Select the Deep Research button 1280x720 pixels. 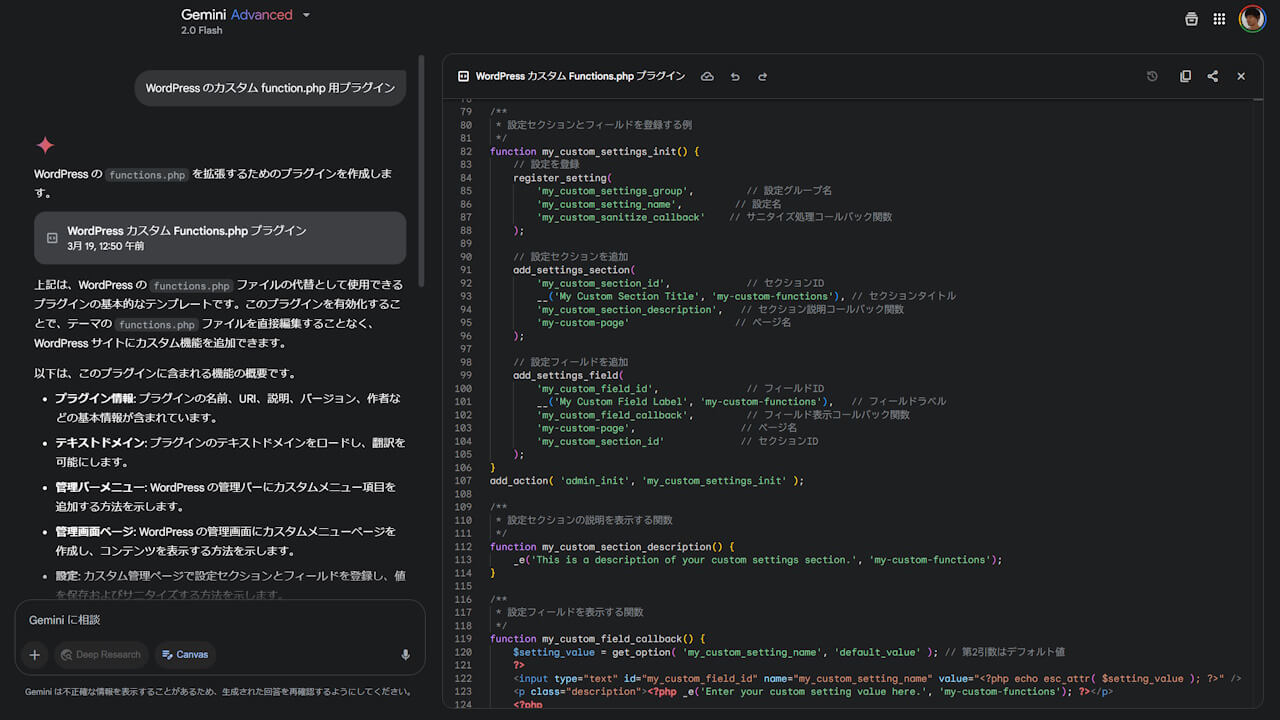click(101, 655)
